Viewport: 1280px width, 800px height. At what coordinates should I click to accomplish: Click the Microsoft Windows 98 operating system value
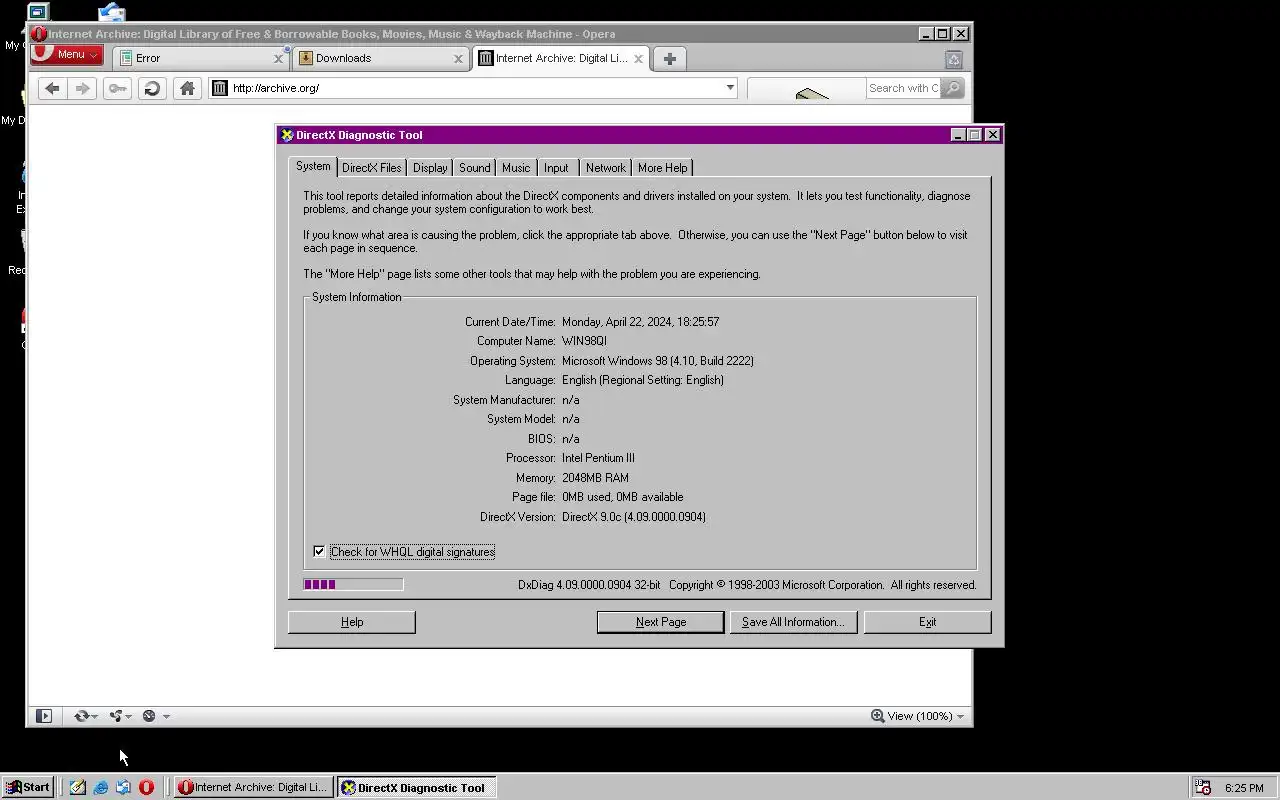click(x=658, y=361)
